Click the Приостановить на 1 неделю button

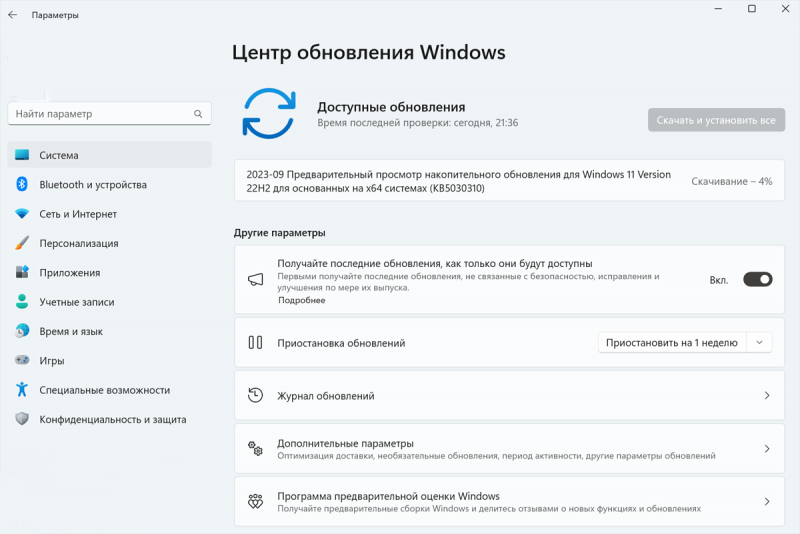tap(673, 342)
